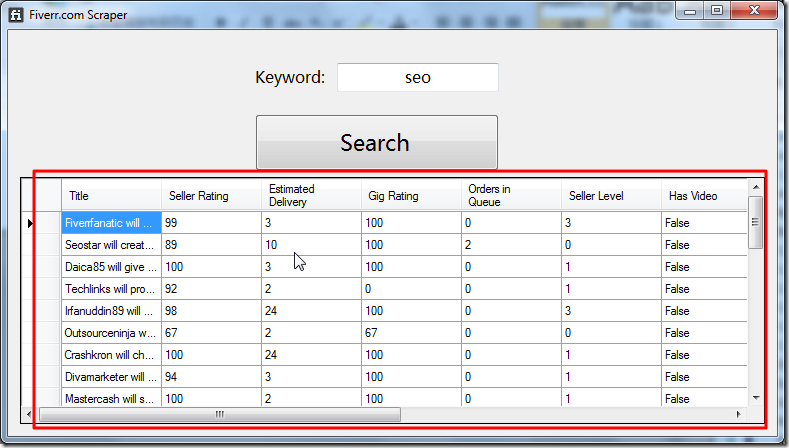Click Has Video False in Divamarketer row
Viewport: 789px width, 448px height.
tap(704, 377)
